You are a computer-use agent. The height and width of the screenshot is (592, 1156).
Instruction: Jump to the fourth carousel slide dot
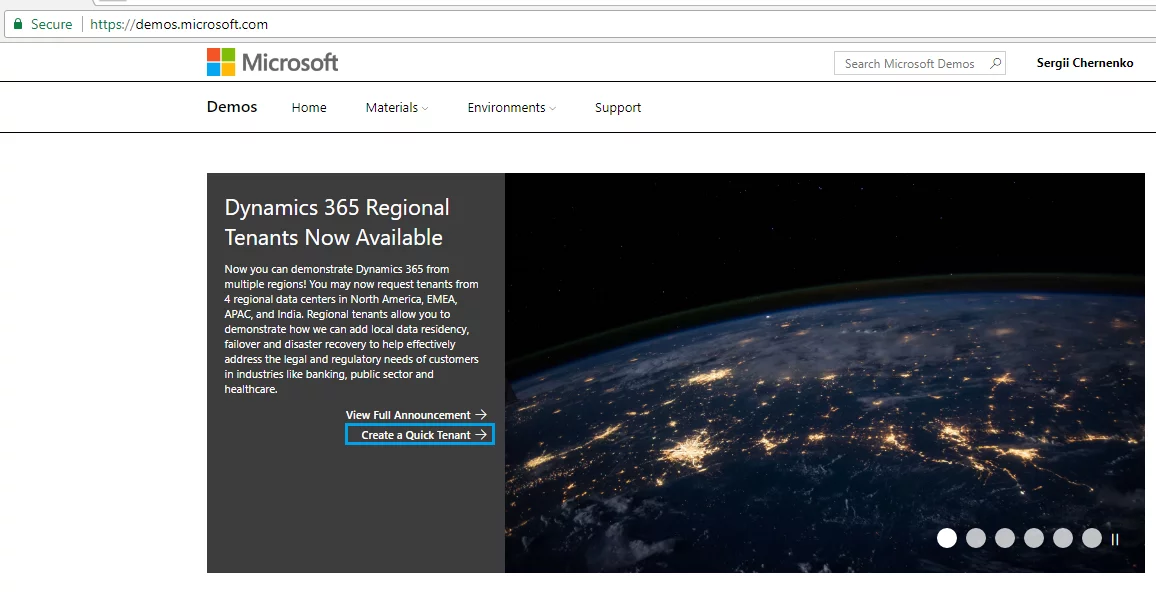1034,538
